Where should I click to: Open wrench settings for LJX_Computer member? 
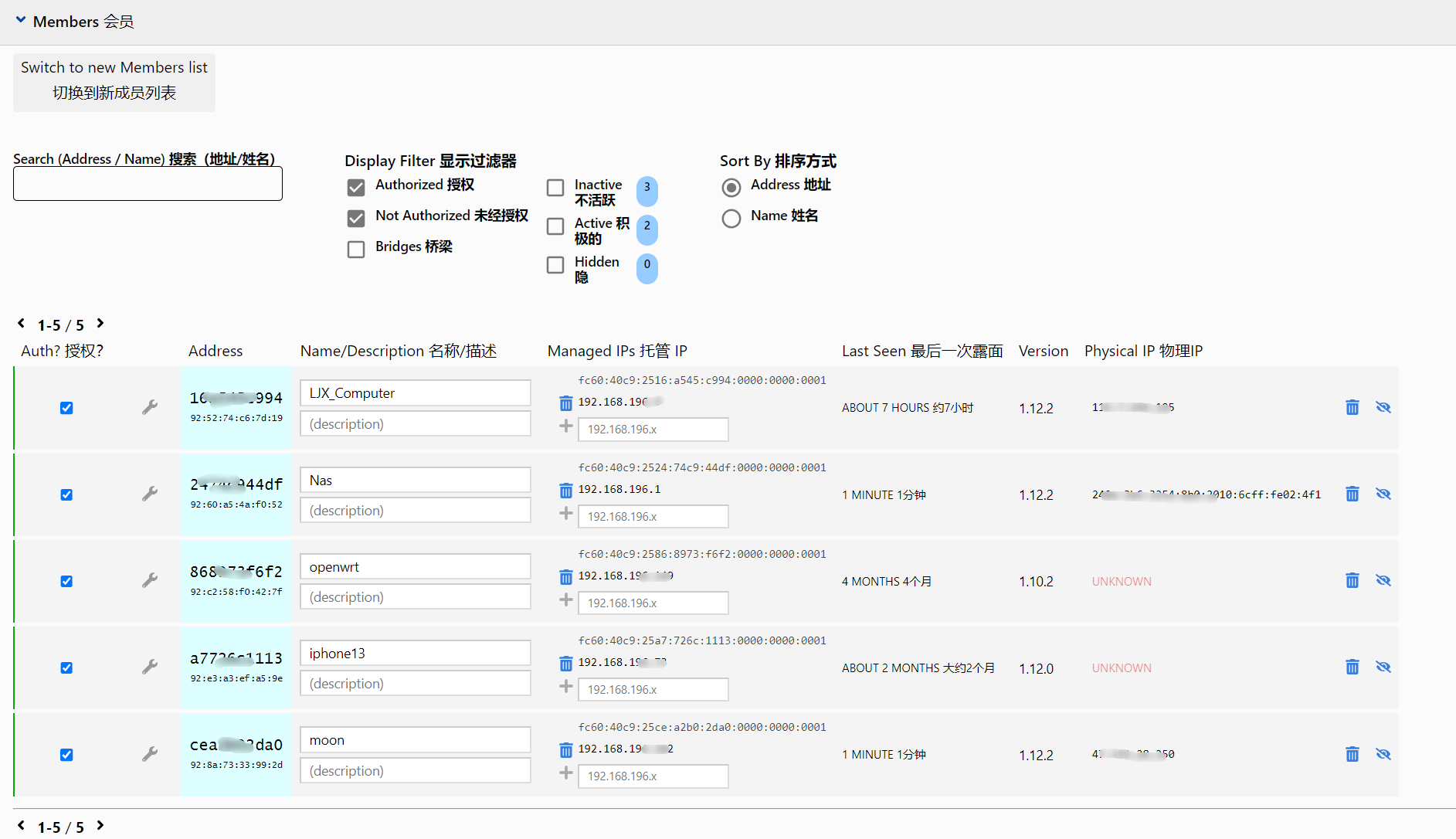click(x=150, y=407)
